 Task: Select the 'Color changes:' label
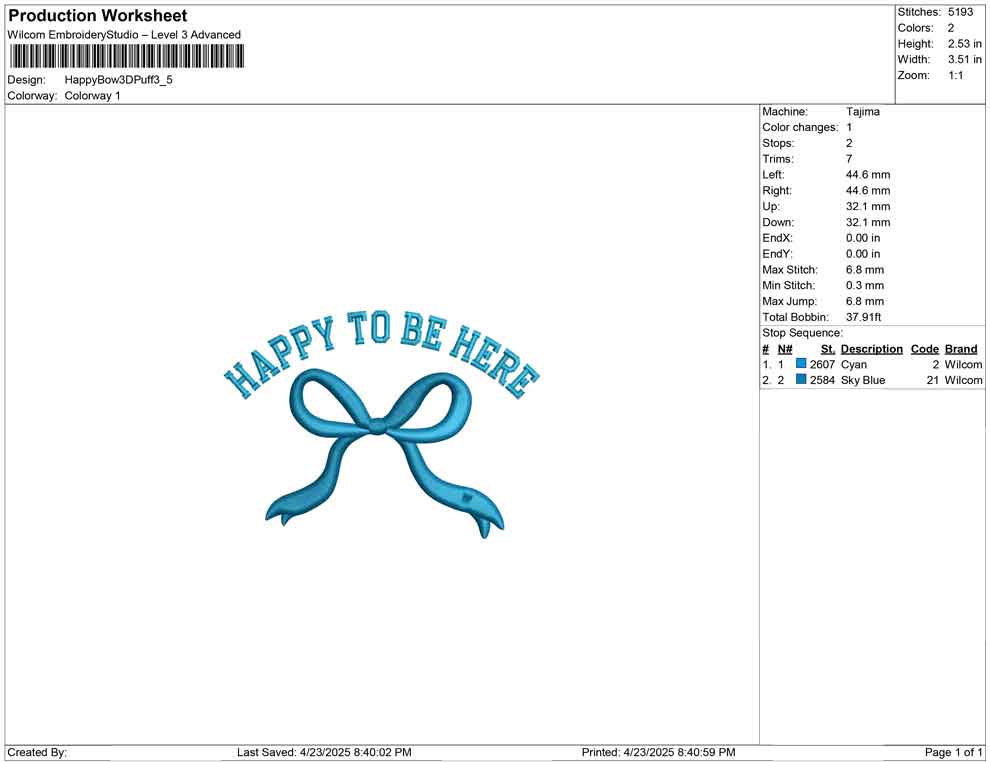(800, 127)
